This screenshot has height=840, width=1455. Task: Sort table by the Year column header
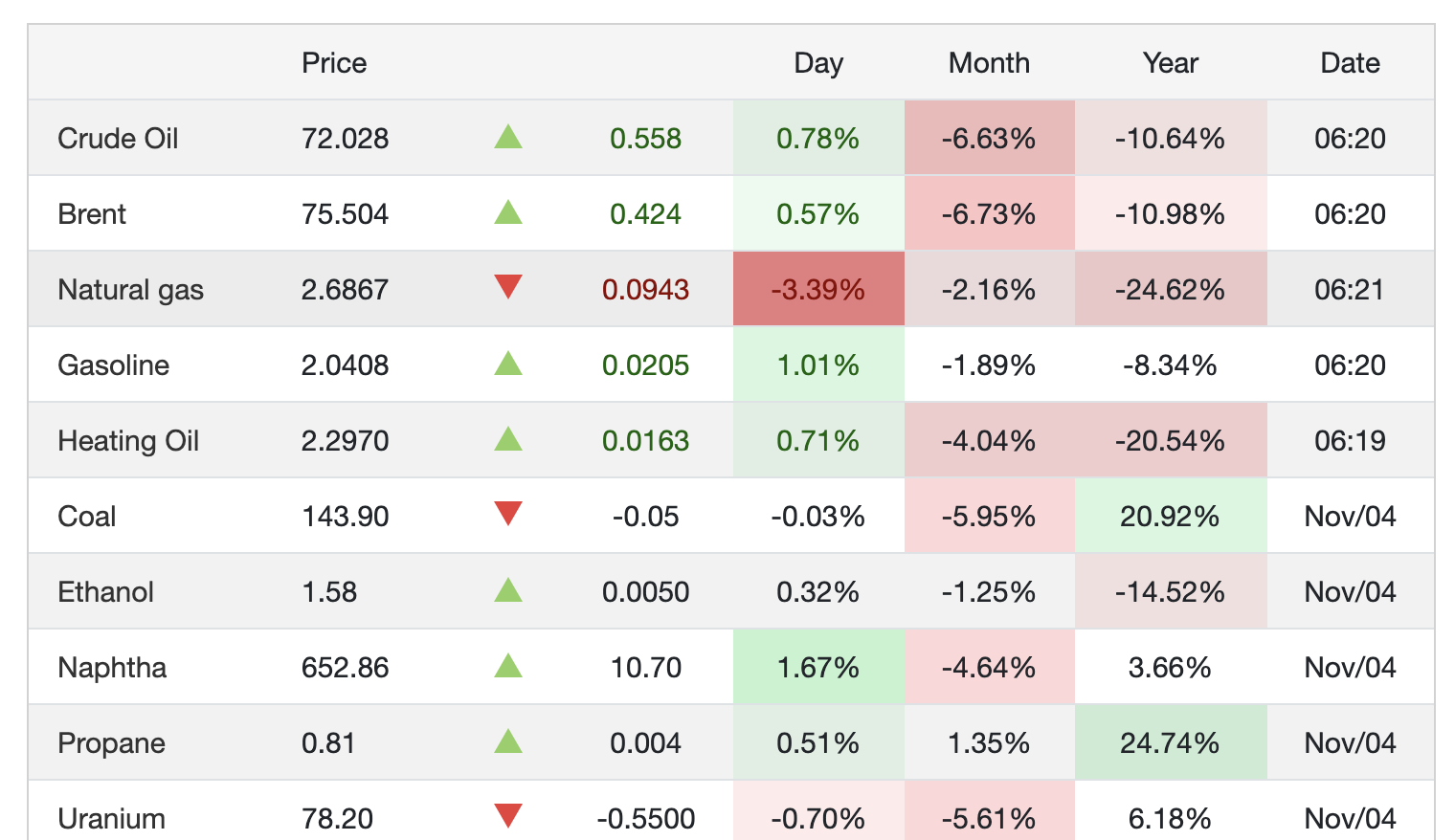(1170, 63)
